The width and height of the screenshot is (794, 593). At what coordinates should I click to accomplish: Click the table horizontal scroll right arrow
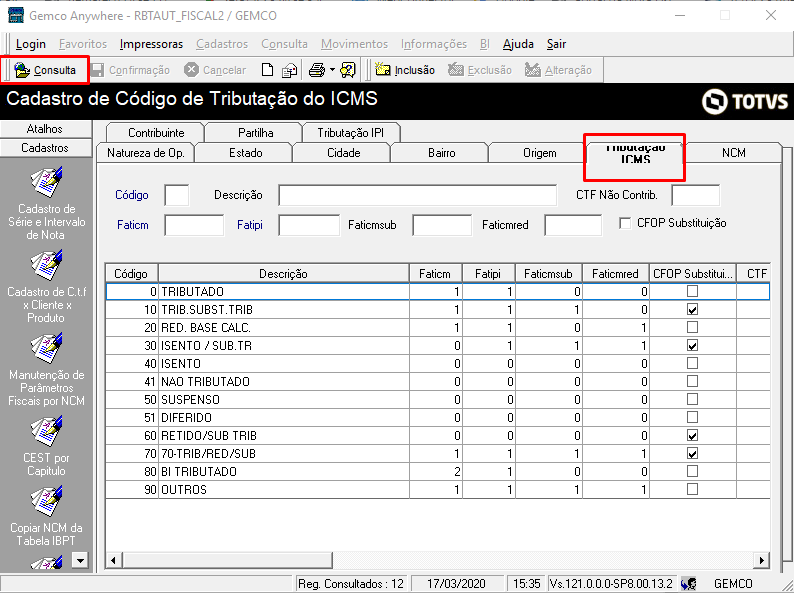pyautogui.click(x=762, y=560)
